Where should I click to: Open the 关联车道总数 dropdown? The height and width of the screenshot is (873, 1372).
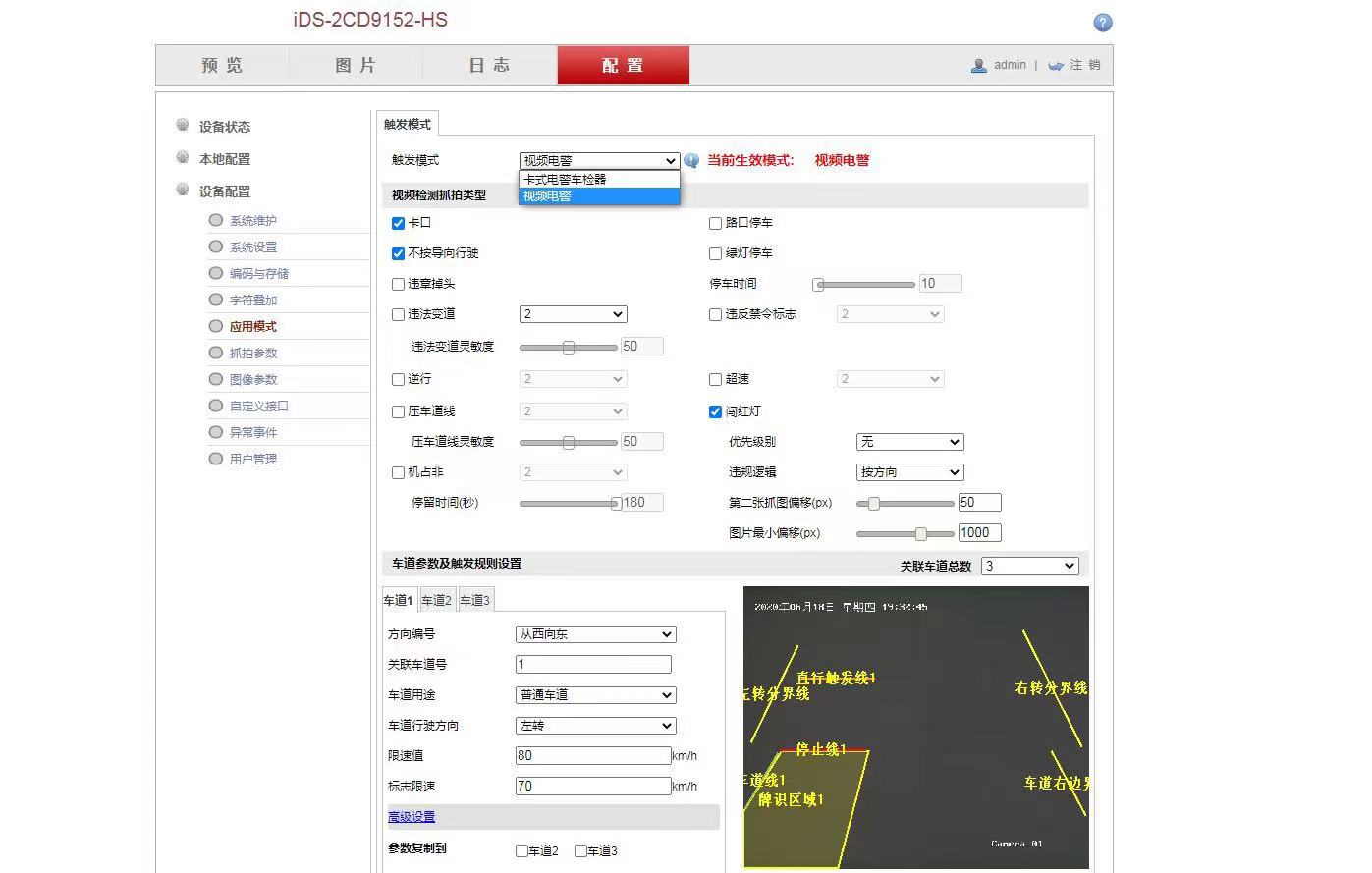tap(1030, 566)
